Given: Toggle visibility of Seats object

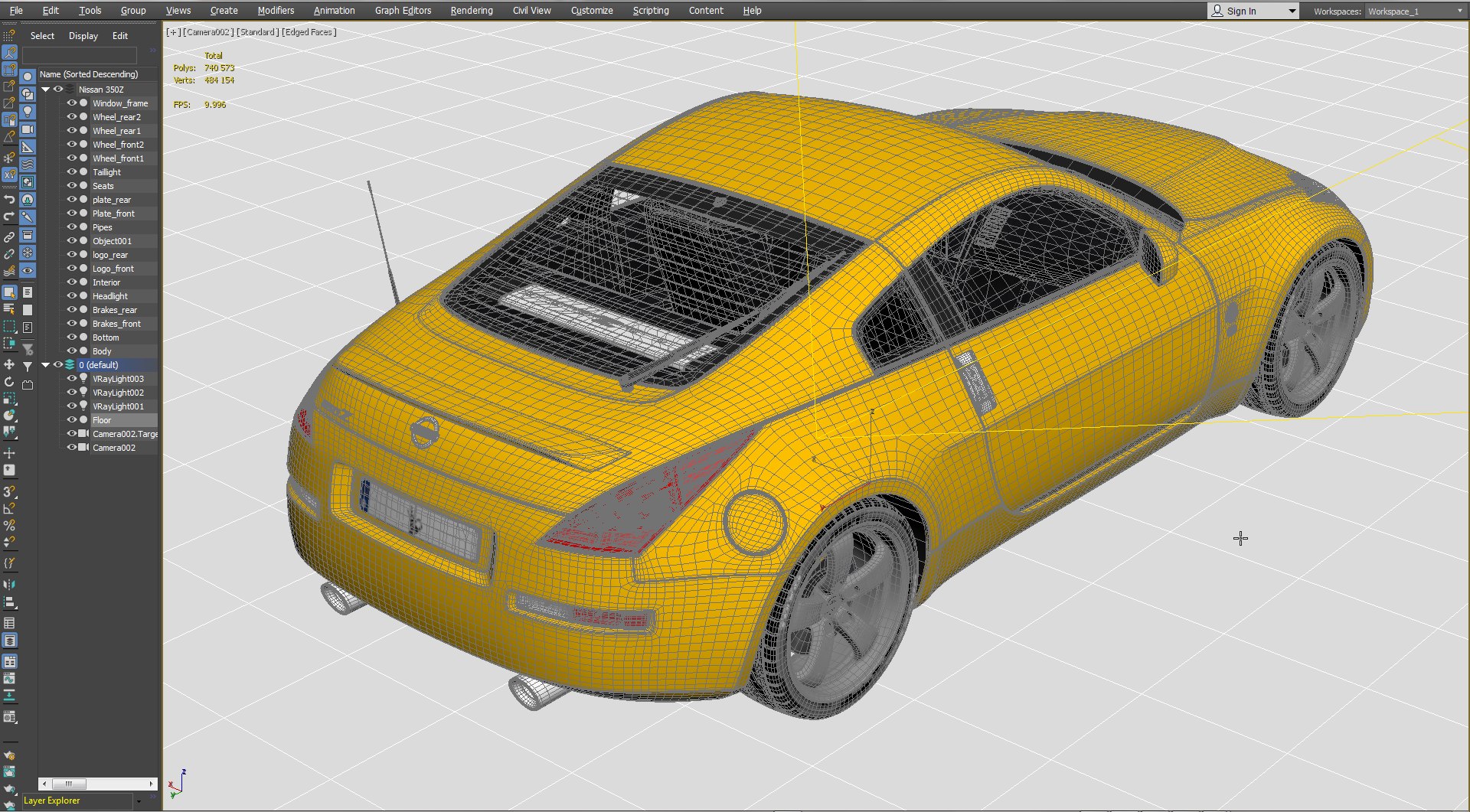Looking at the screenshot, I should point(71,185).
